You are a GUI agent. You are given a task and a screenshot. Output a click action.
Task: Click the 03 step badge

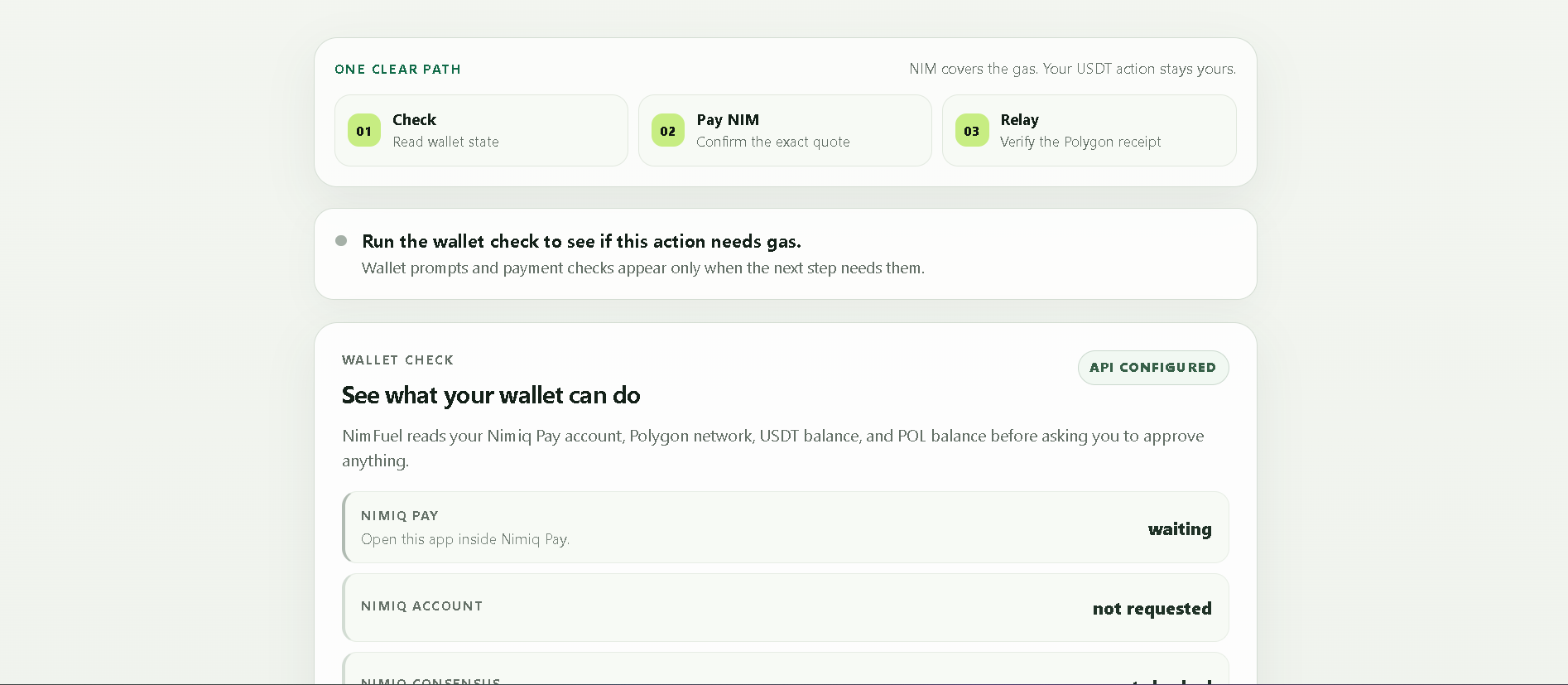point(972,130)
